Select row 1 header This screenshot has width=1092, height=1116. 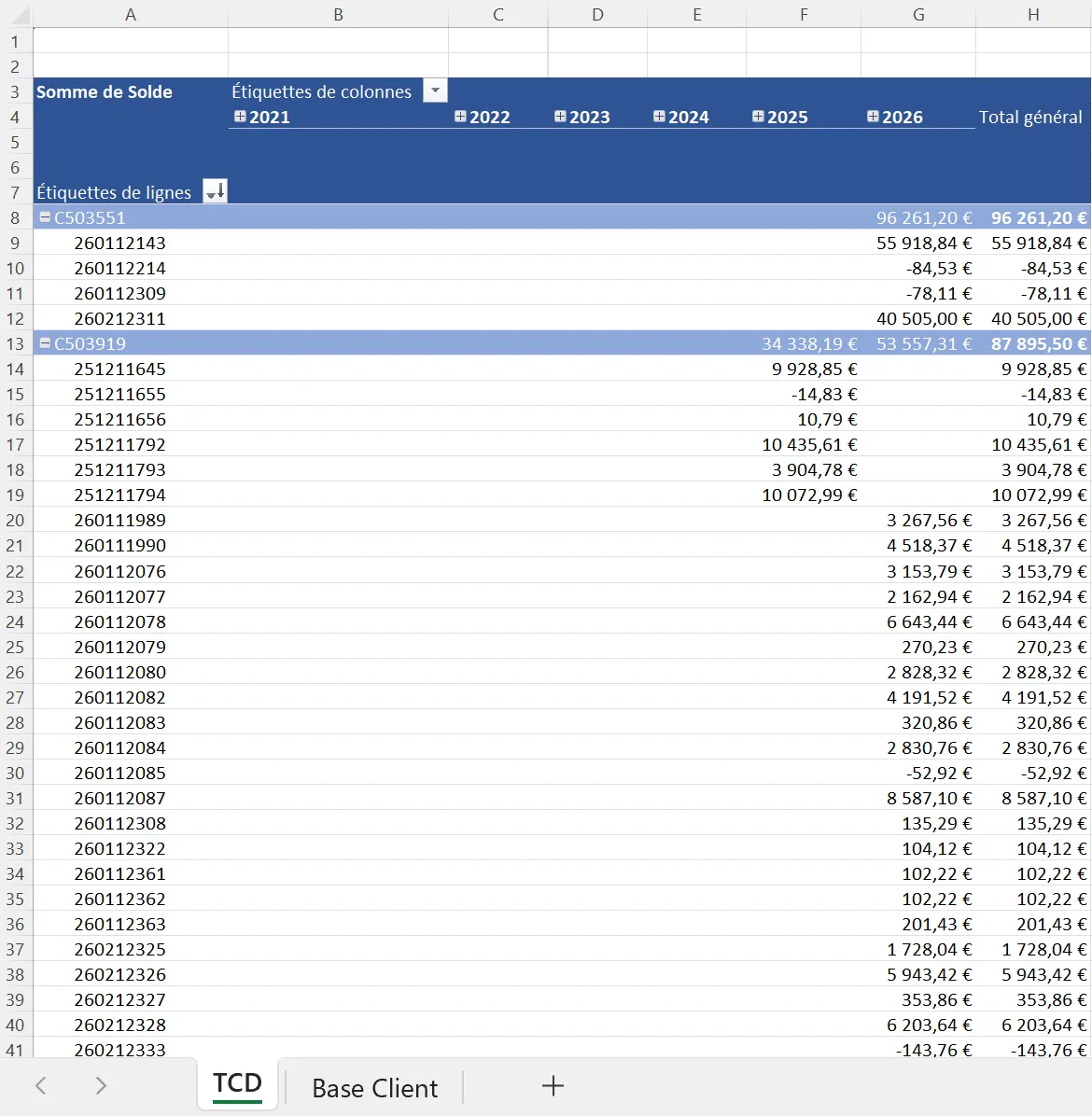click(x=16, y=40)
